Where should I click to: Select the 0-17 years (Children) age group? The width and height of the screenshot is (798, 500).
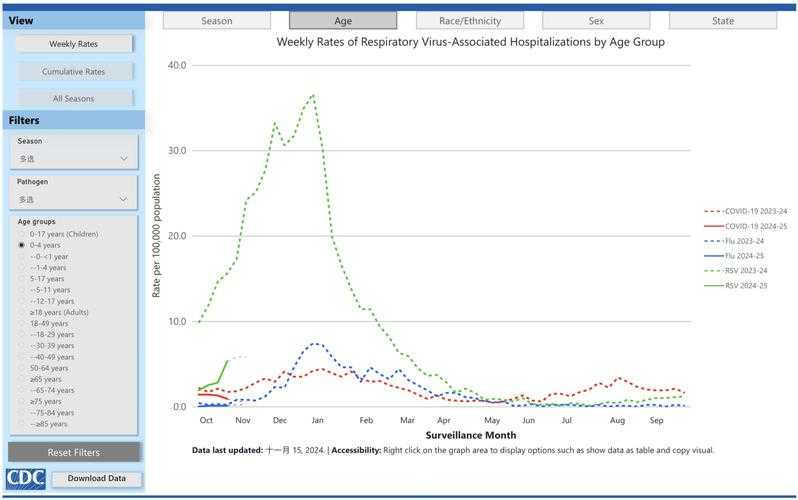click(22, 234)
